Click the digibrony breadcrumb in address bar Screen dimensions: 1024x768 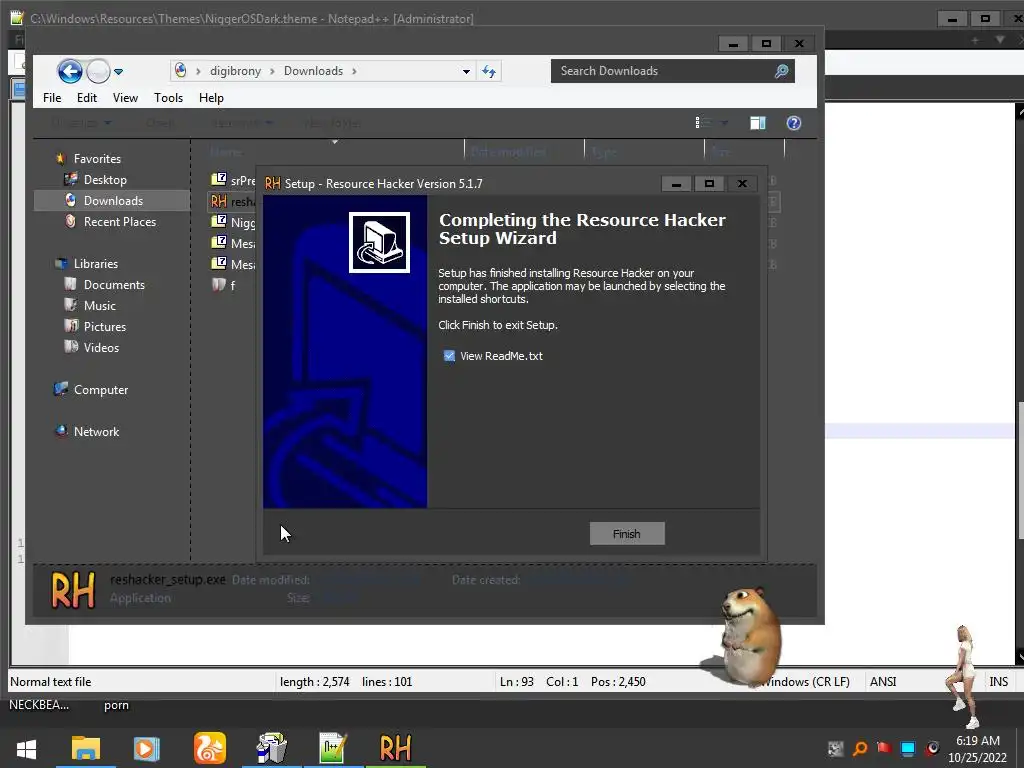point(235,71)
